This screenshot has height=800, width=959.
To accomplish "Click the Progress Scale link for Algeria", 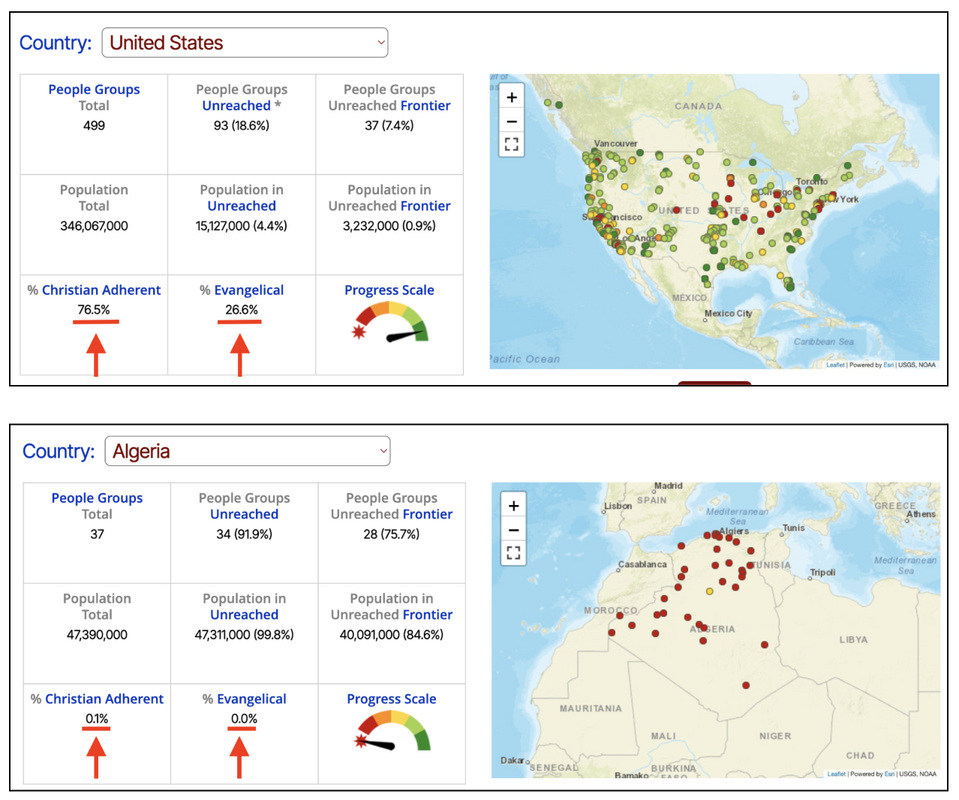I will (x=391, y=699).
